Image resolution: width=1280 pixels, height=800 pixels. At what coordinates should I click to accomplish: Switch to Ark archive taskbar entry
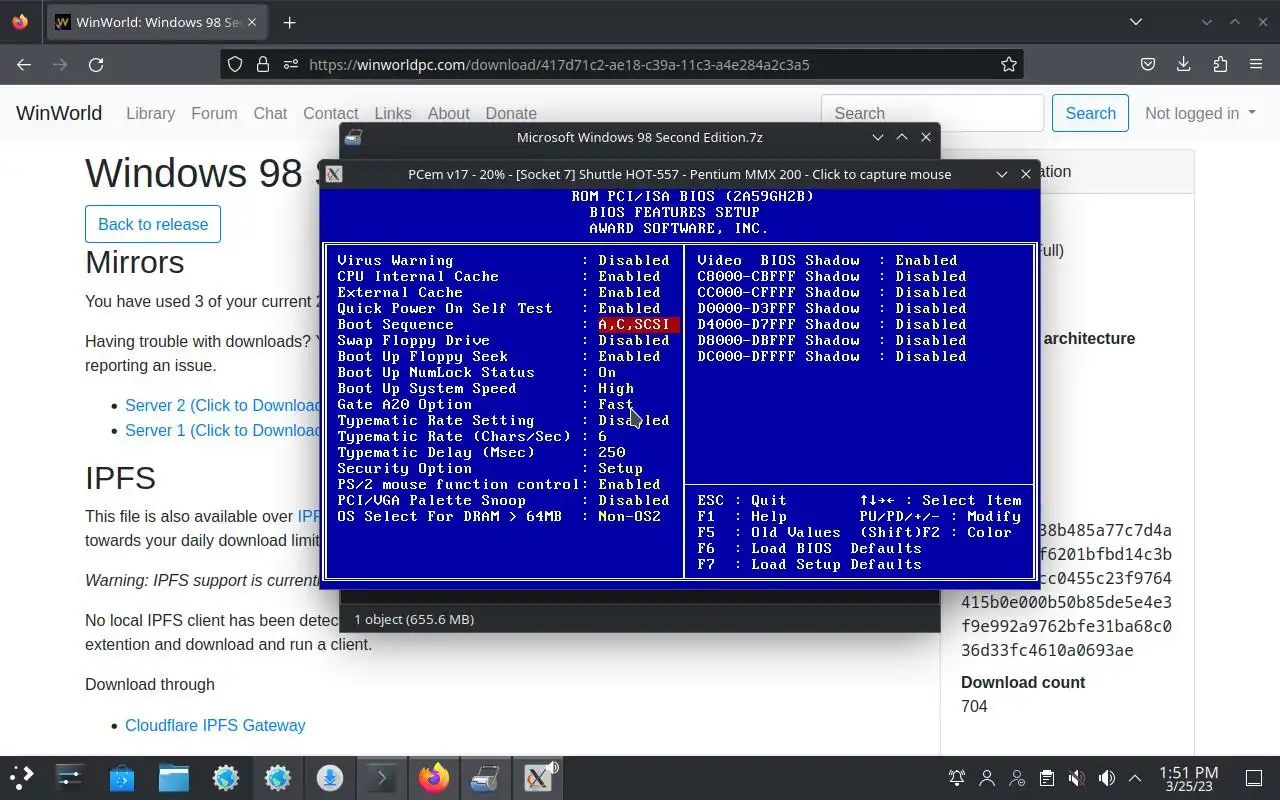coord(486,777)
